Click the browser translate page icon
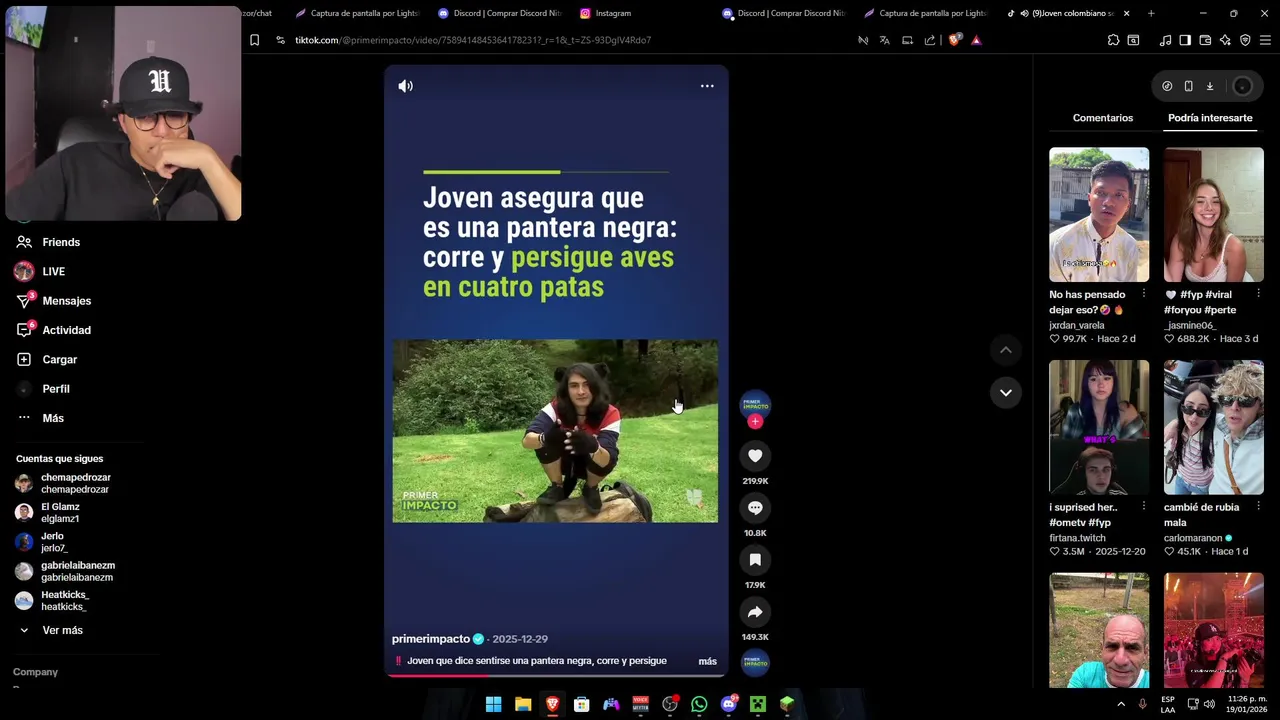This screenshot has width=1280, height=720. [x=885, y=40]
